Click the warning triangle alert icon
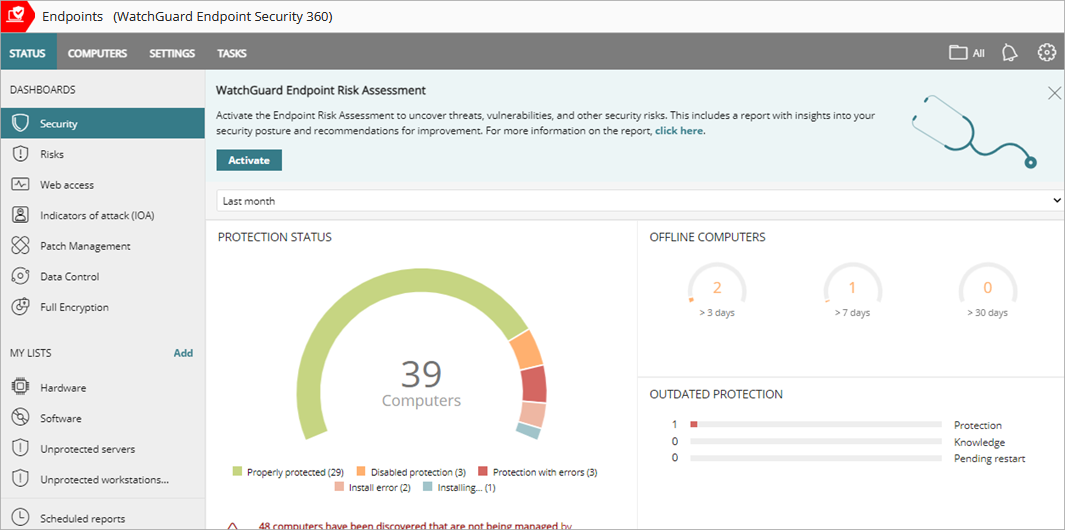 [232, 526]
